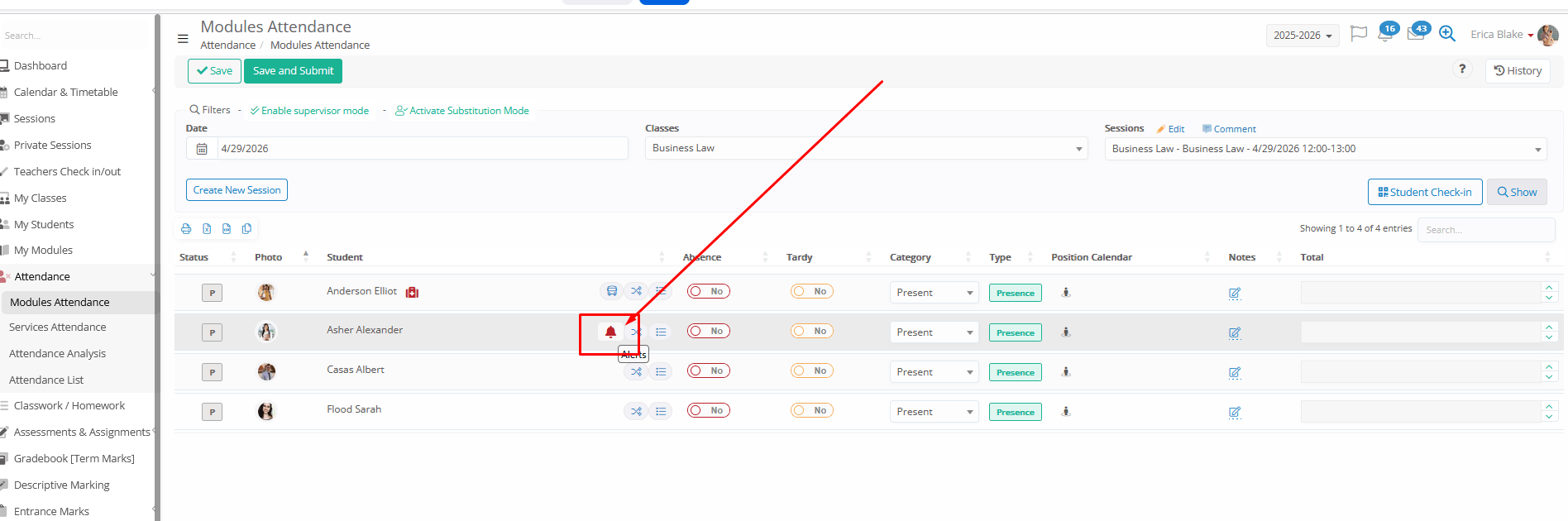This screenshot has width=1568, height=521.
Task: Click the red Alerts bell for Asher Alexander
Action: pyautogui.click(x=610, y=332)
